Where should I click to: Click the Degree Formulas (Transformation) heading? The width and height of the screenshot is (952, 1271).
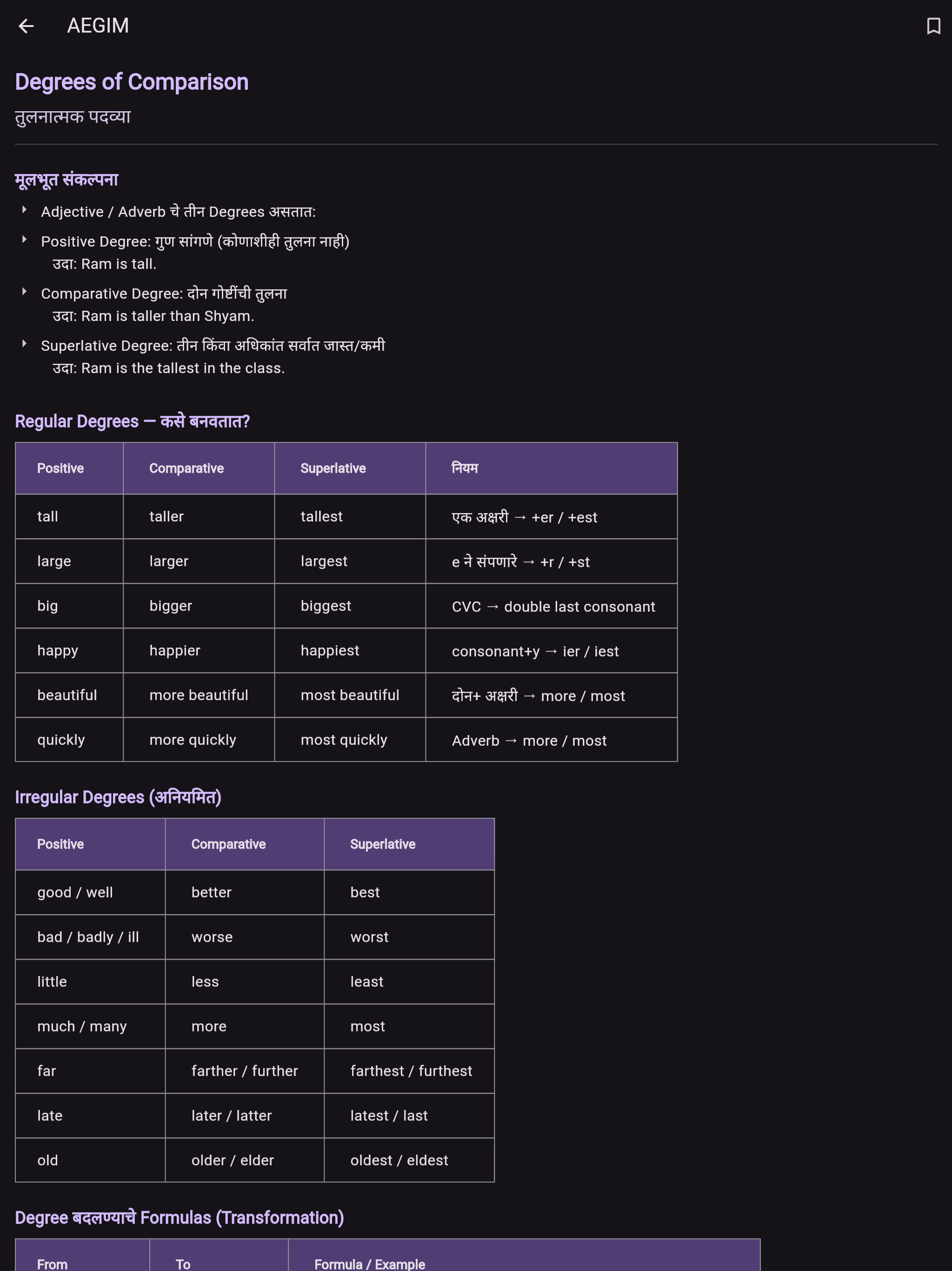(x=179, y=1217)
